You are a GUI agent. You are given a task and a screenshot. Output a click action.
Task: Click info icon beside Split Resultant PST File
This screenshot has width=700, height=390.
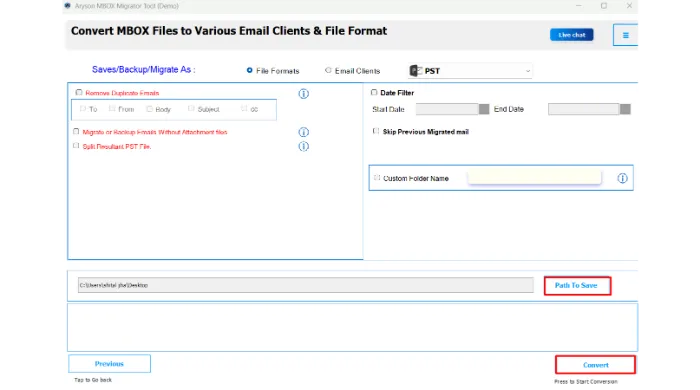pos(304,146)
